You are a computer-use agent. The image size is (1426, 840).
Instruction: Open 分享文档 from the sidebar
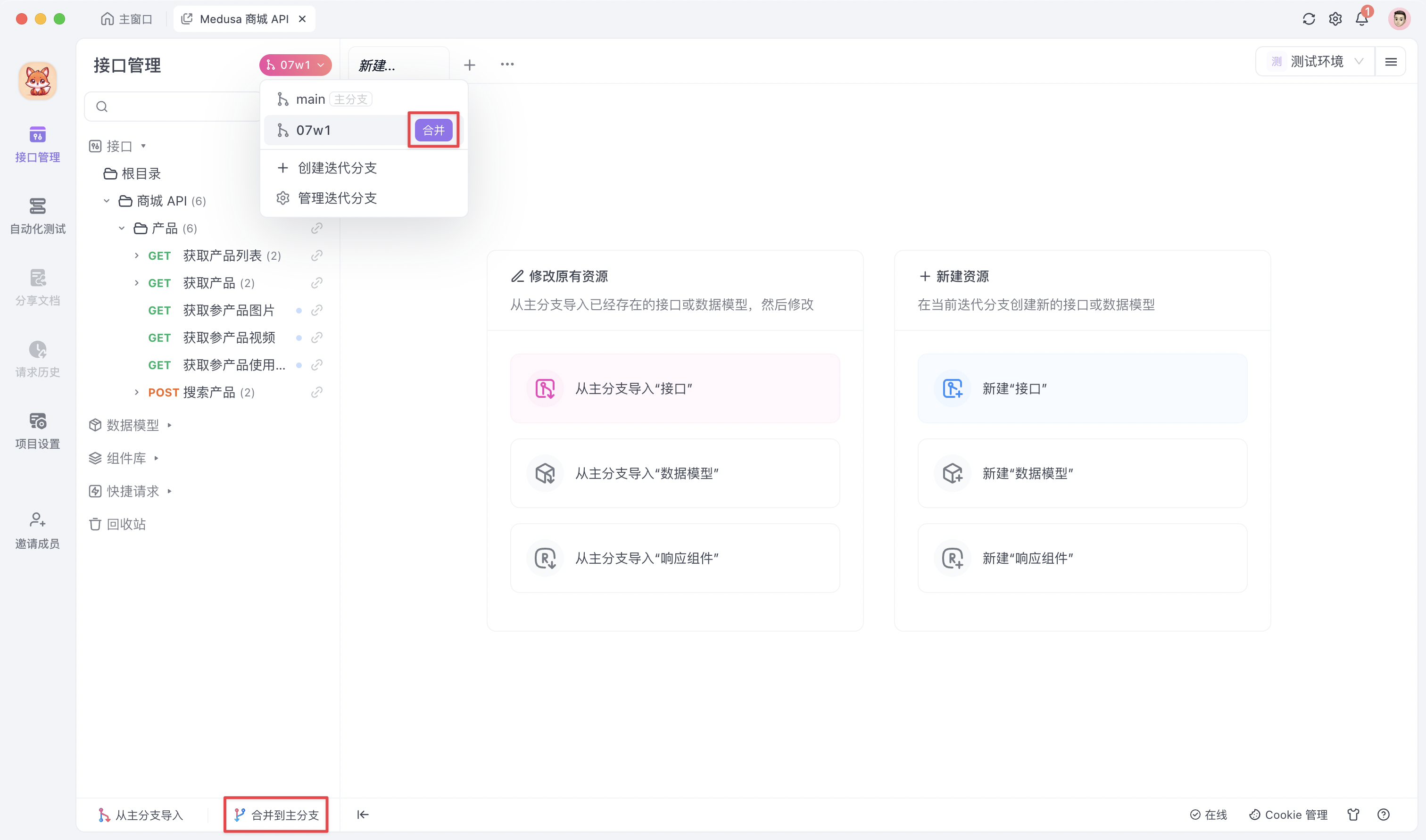pos(37,288)
